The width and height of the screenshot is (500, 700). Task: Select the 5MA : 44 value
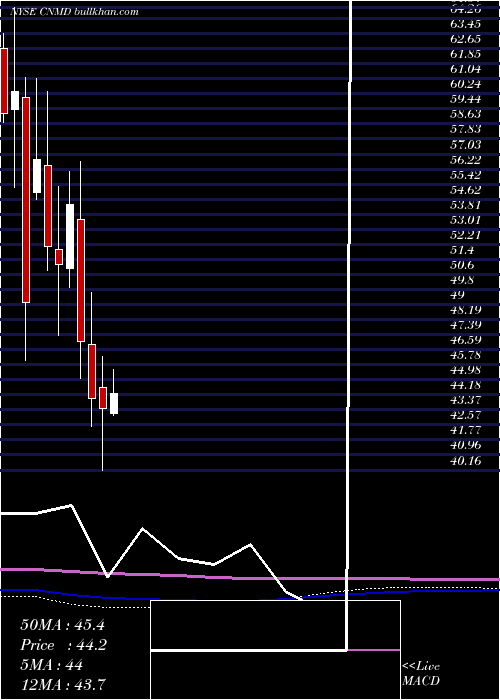[x=51, y=665]
